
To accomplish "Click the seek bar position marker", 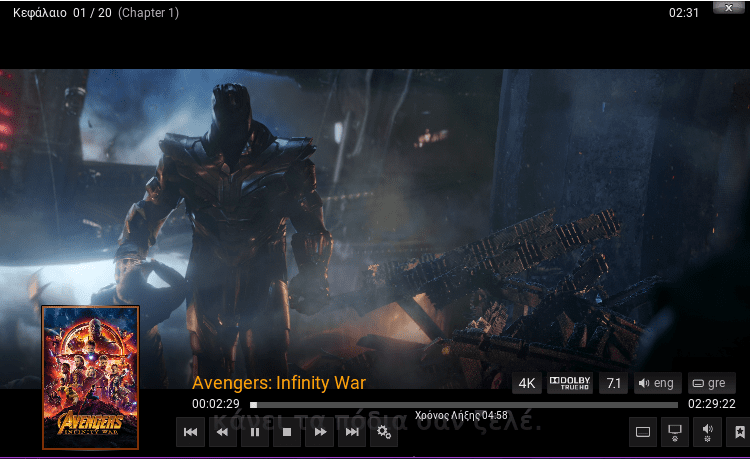I will (x=254, y=405).
